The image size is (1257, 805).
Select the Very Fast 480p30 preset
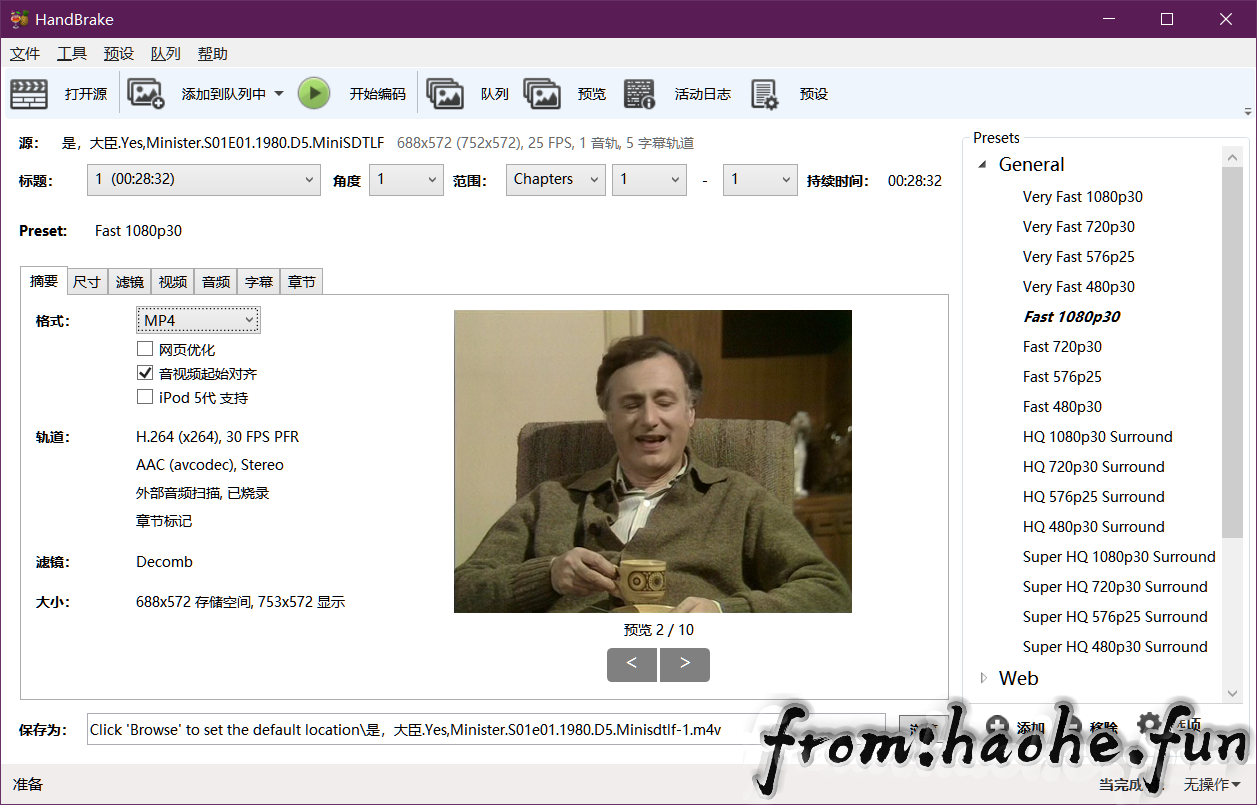[x=1079, y=287]
